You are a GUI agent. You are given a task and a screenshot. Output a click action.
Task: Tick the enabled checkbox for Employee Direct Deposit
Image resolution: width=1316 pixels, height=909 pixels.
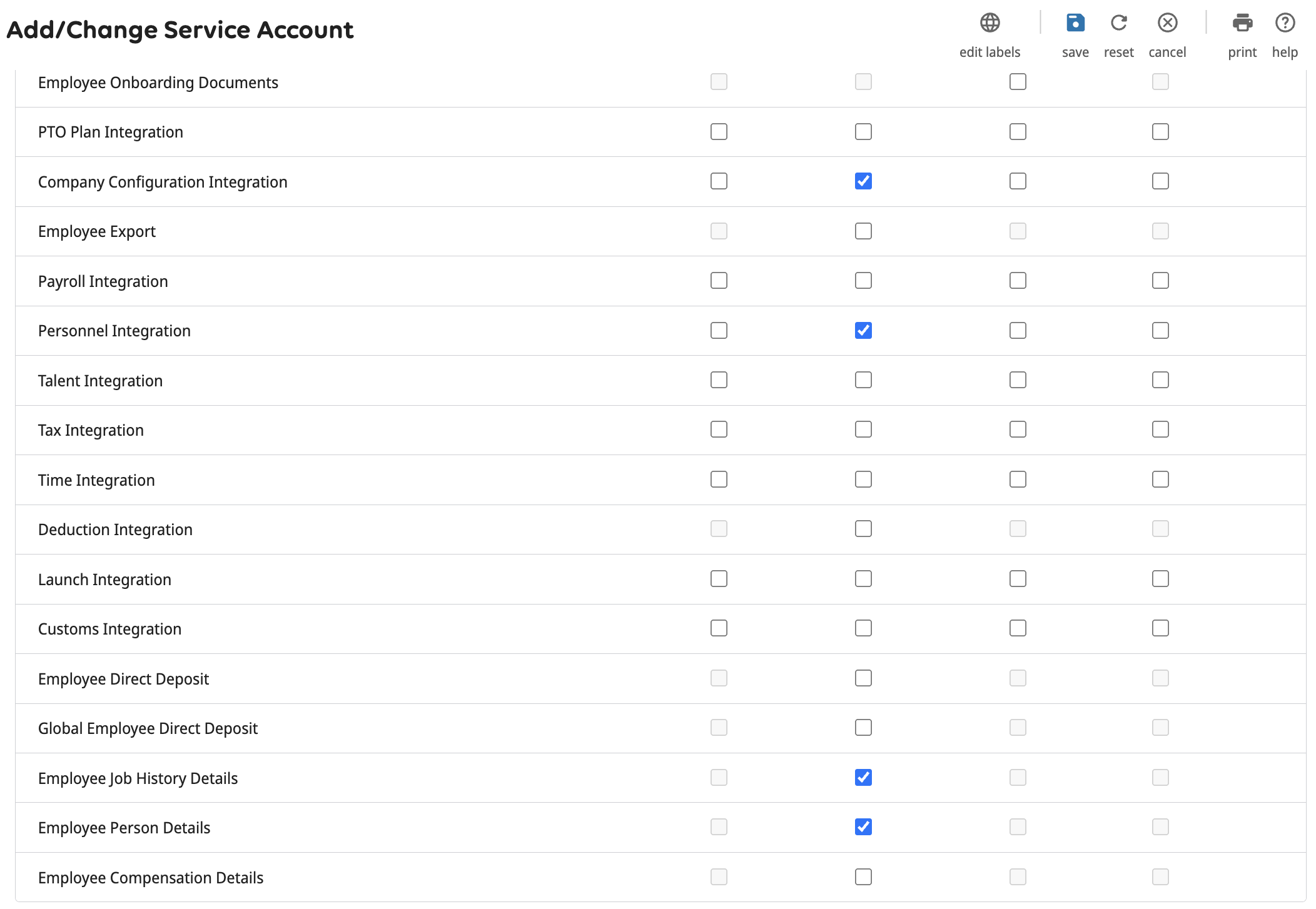pos(863,678)
